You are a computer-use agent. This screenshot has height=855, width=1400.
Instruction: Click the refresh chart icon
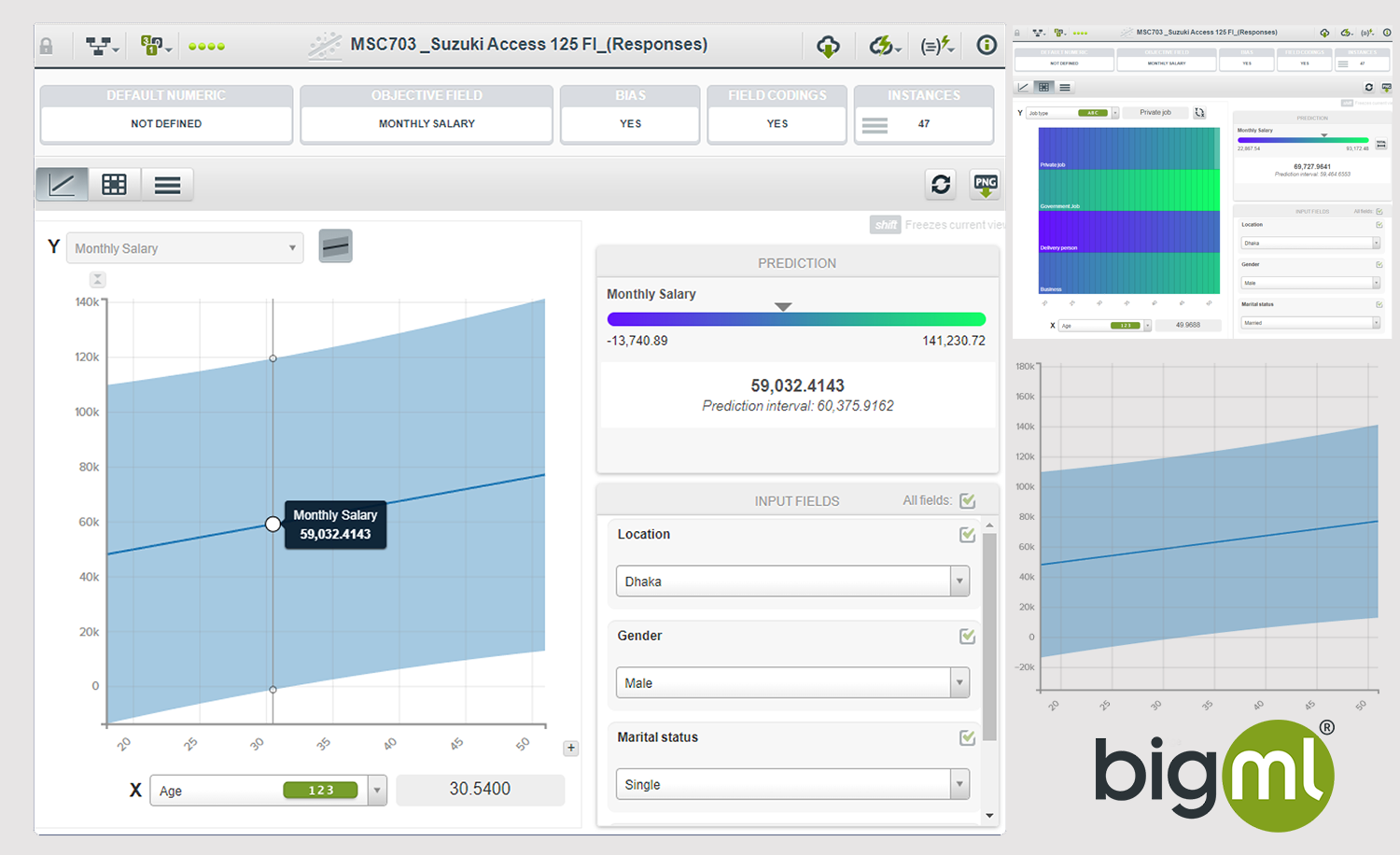click(941, 184)
